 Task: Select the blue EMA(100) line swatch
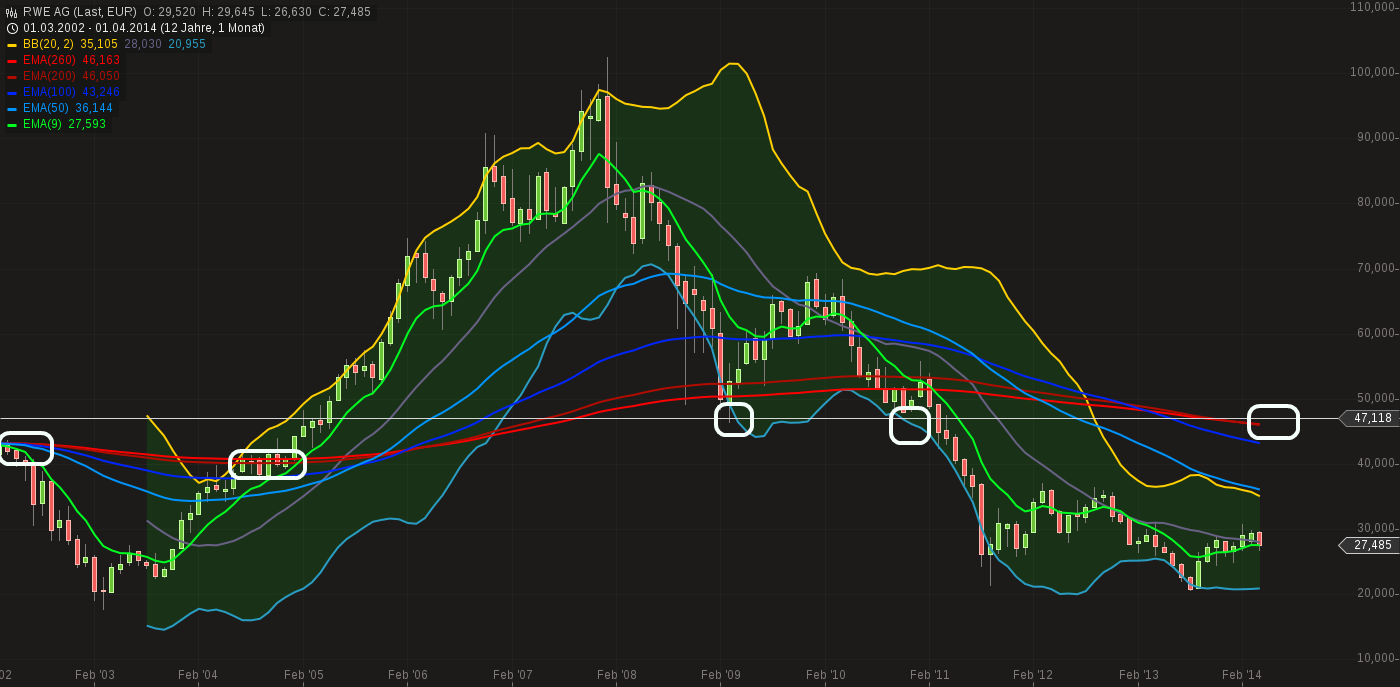(x=12, y=92)
